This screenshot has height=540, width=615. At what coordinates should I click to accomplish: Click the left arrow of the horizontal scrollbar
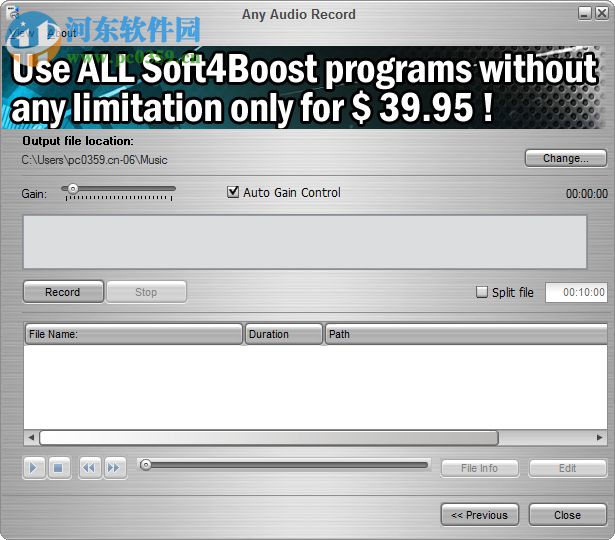coord(31,437)
